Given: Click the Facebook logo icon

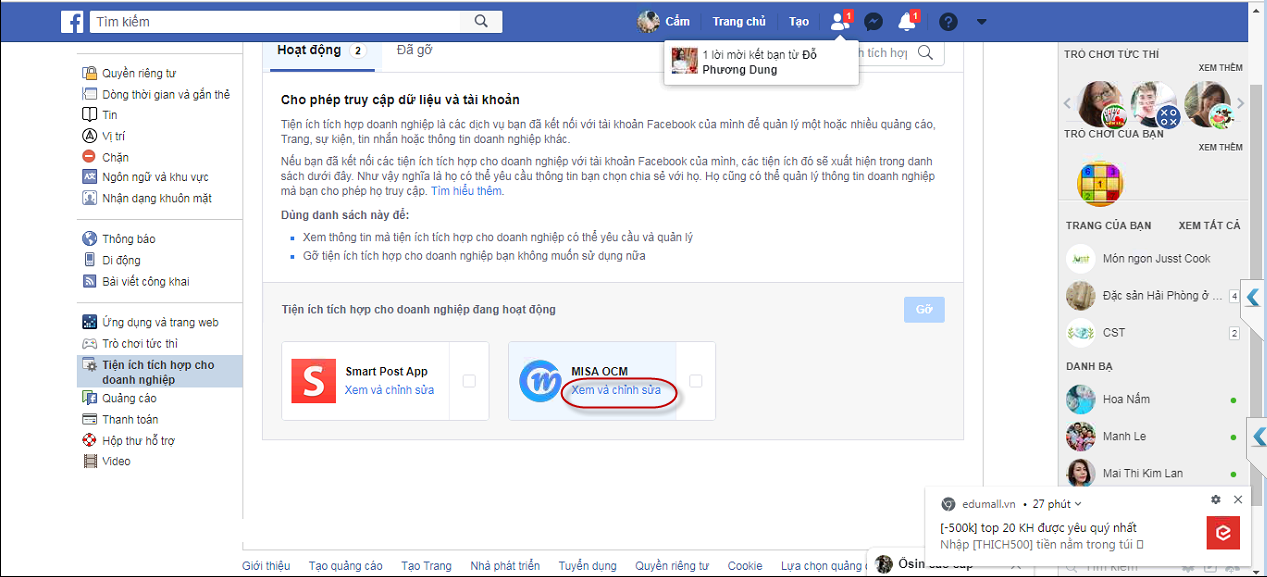Looking at the screenshot, I should click(x=72, y=21).
